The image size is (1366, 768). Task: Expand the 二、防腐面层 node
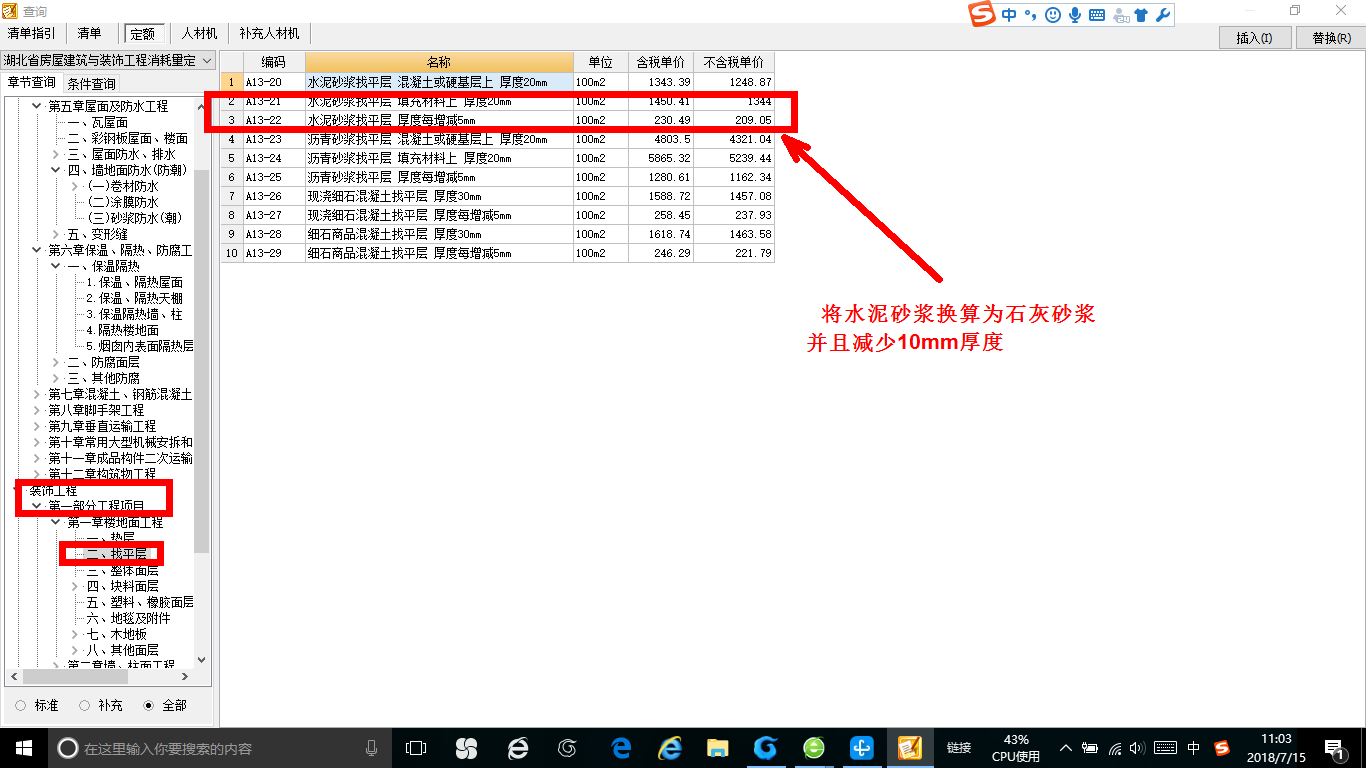56,362
